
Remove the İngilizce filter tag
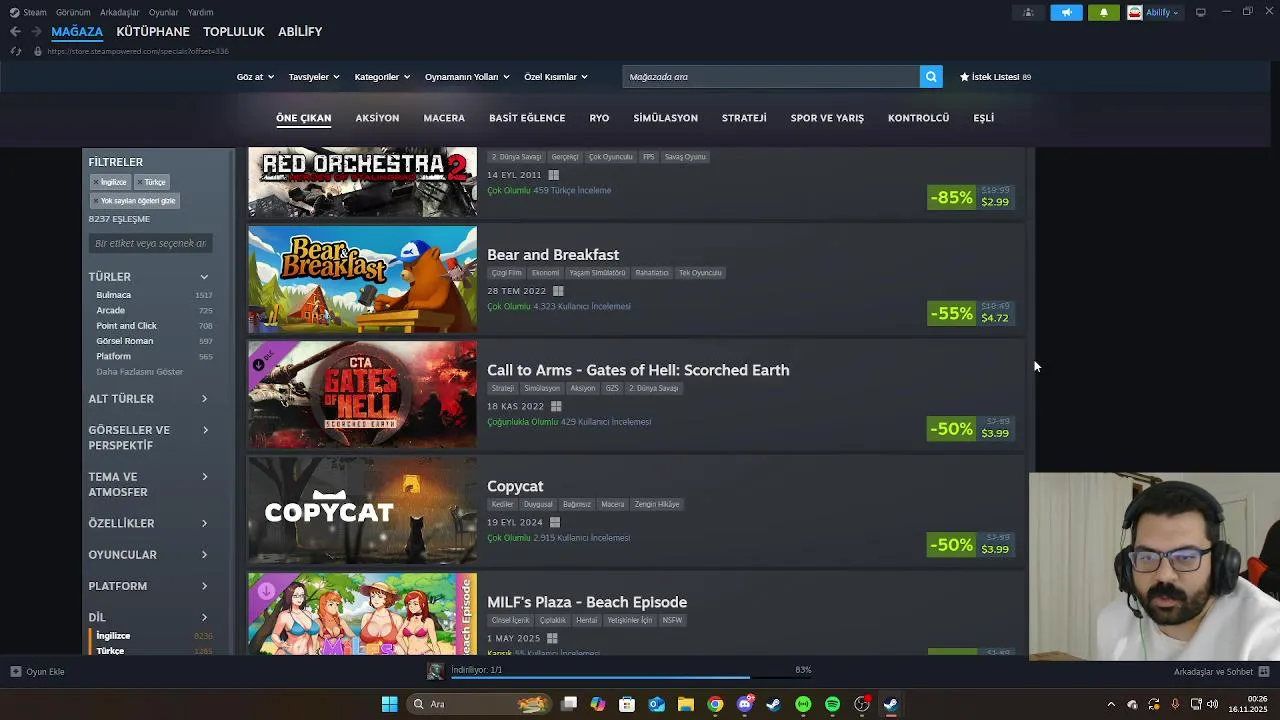[96, 182]
